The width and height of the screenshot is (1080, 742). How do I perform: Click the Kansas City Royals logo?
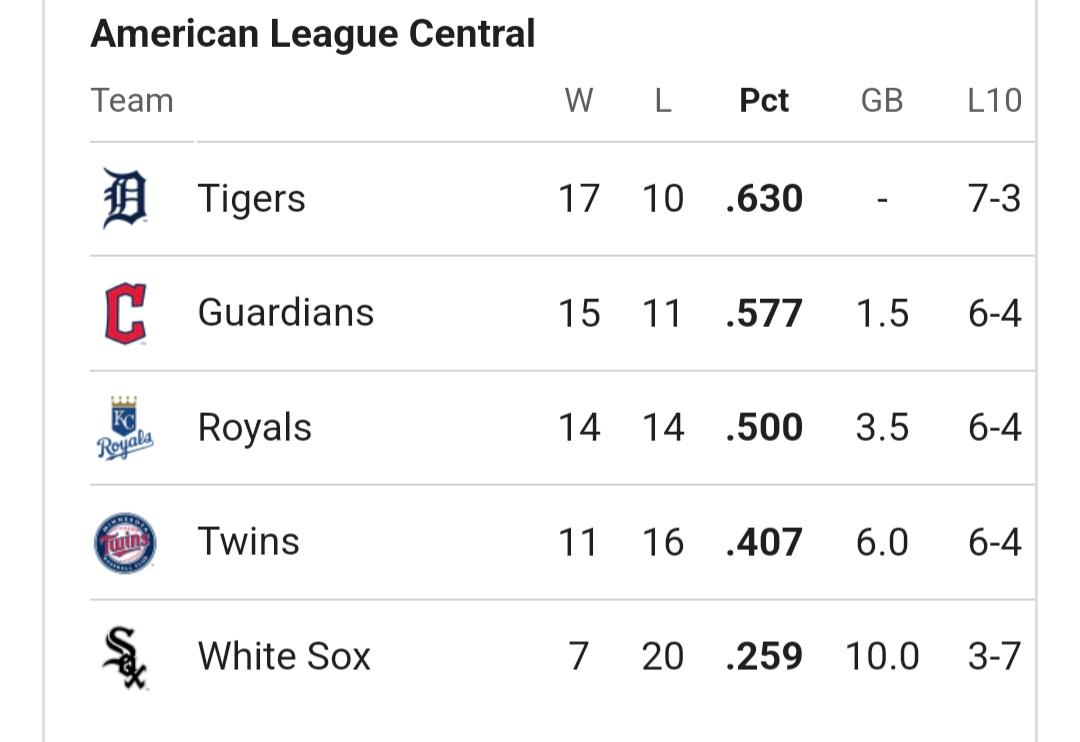click(x=125, y=428)
